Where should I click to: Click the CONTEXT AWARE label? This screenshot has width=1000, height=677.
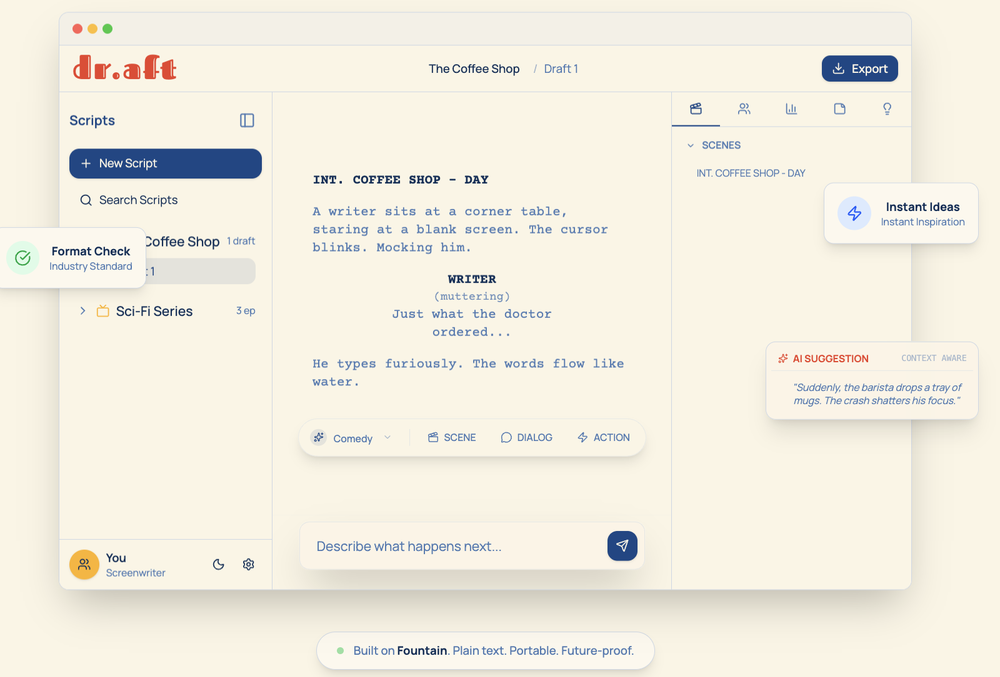tap(934, 358)
